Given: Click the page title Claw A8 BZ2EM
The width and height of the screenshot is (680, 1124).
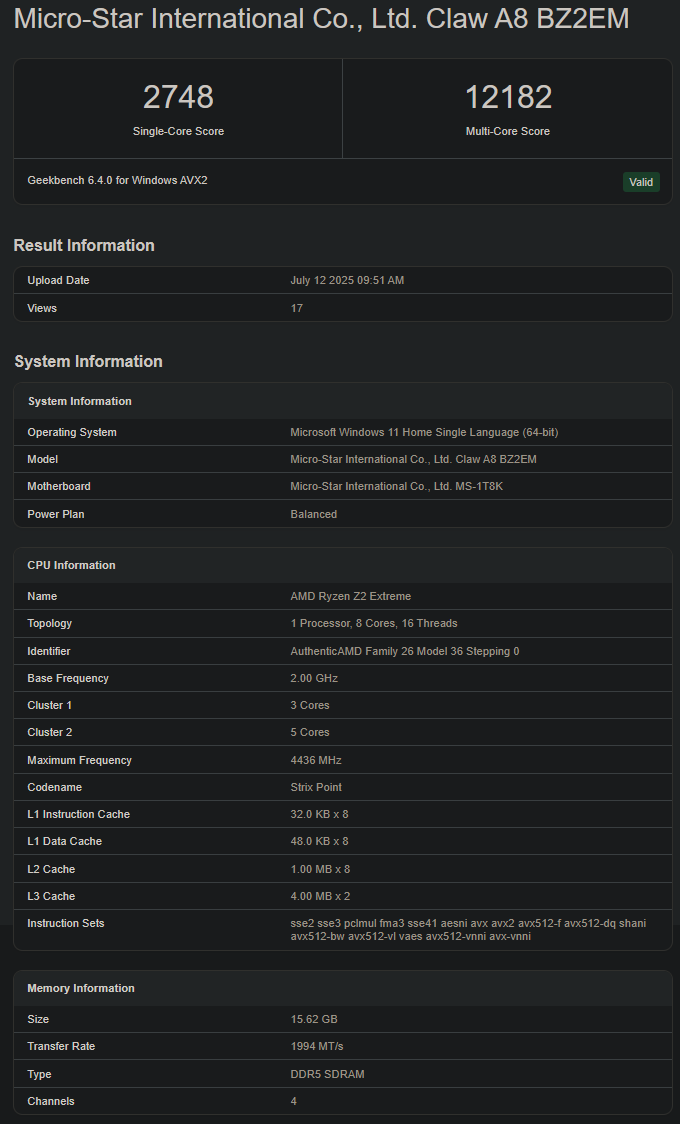Looking at the screenshot, I should [x=321, y=18].
